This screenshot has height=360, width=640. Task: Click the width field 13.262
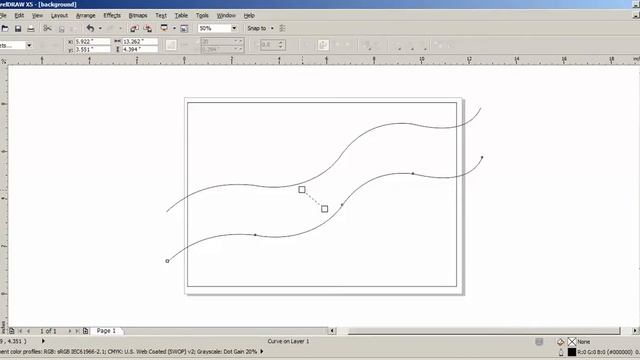click(140, 41)
